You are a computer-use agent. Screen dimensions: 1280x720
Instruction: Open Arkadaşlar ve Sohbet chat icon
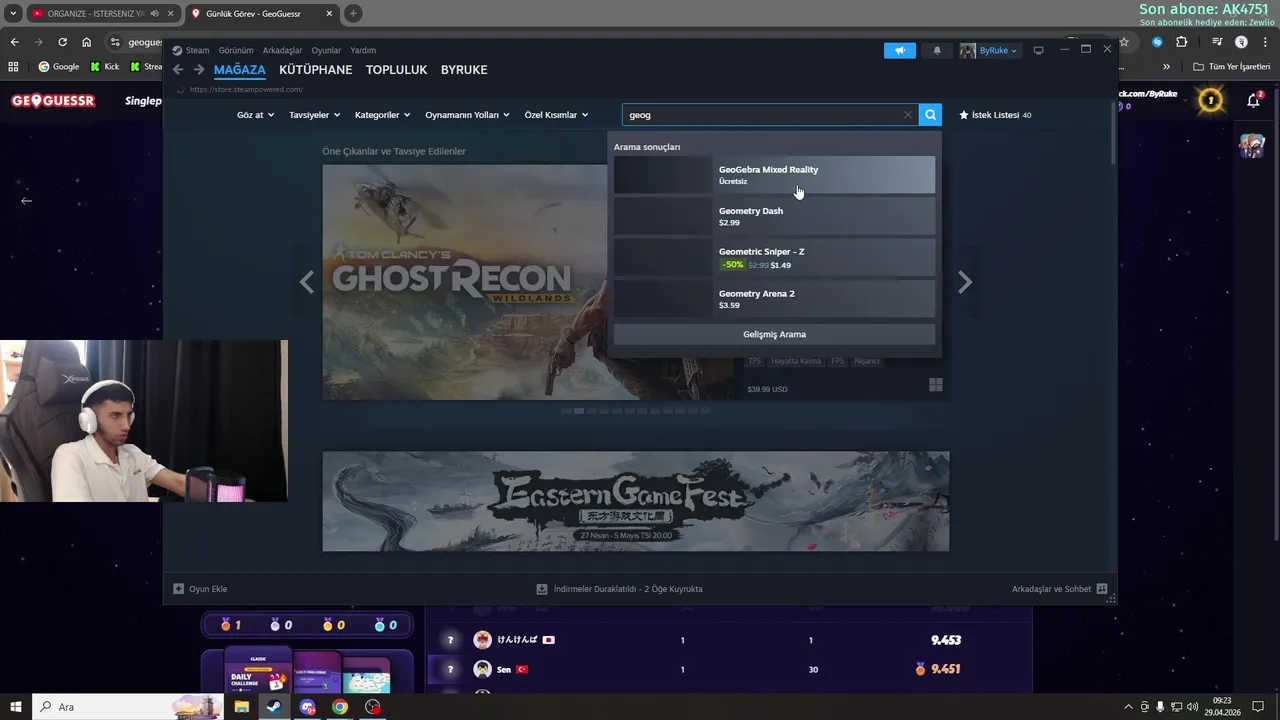(x=1102, y=589)
